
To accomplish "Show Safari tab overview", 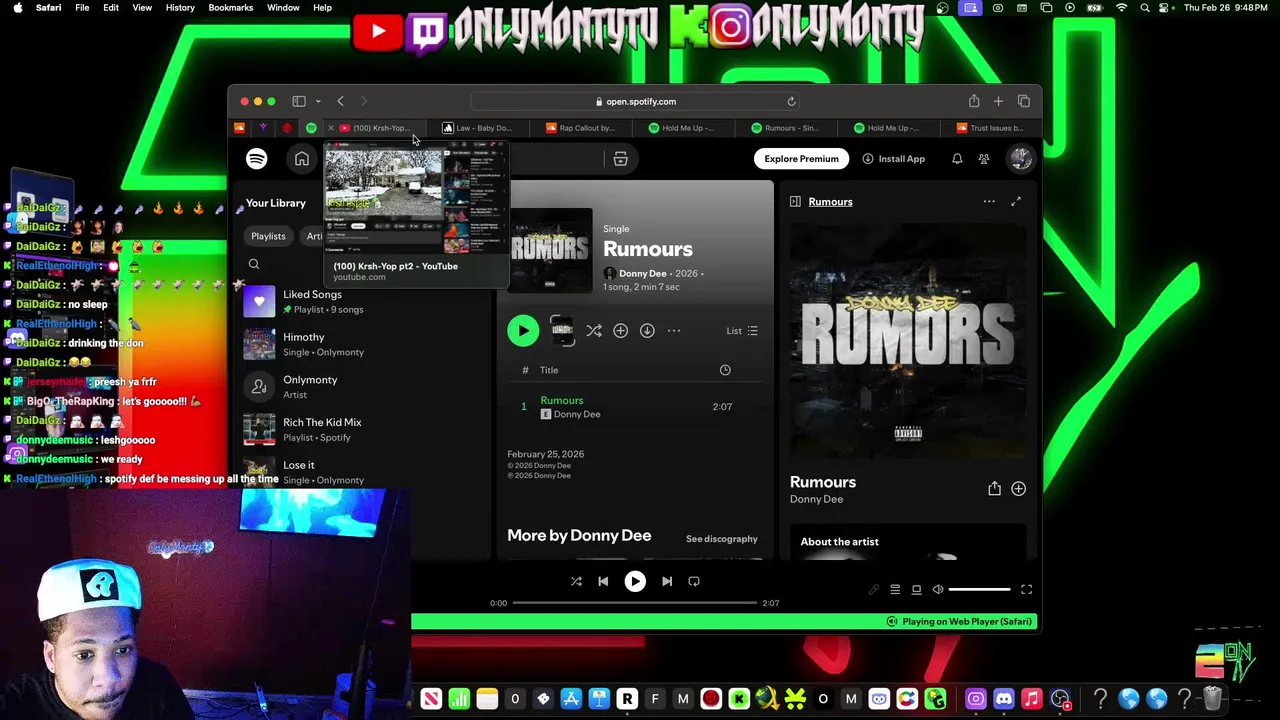I will tap(1023, 101).
